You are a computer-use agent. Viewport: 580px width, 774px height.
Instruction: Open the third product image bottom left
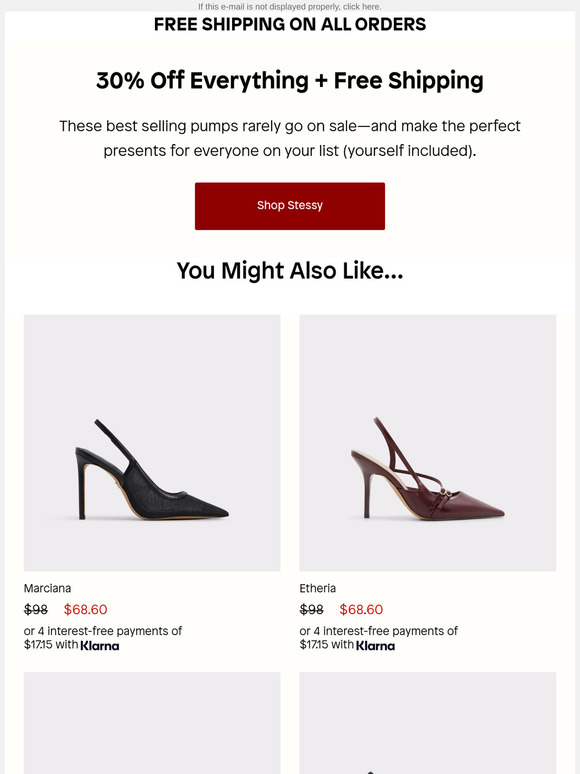coord(152,723)
